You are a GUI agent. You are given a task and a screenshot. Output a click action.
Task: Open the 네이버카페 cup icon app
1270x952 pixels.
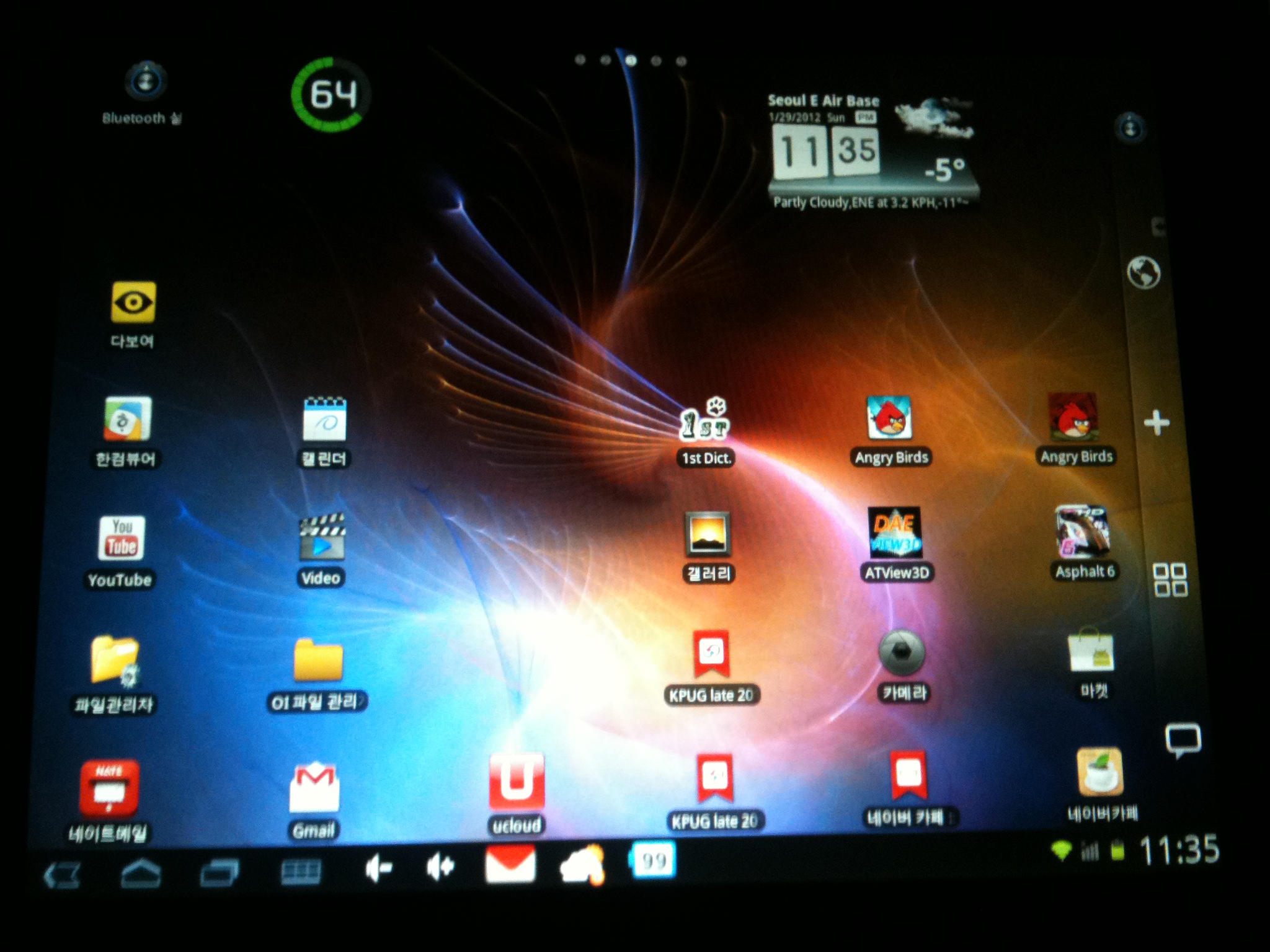pos(1099,772)
